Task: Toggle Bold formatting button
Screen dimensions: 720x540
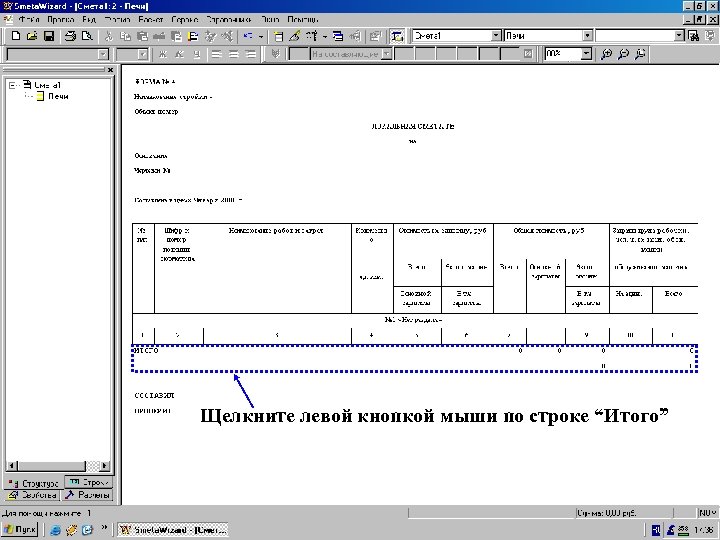Action: [165, 53]
